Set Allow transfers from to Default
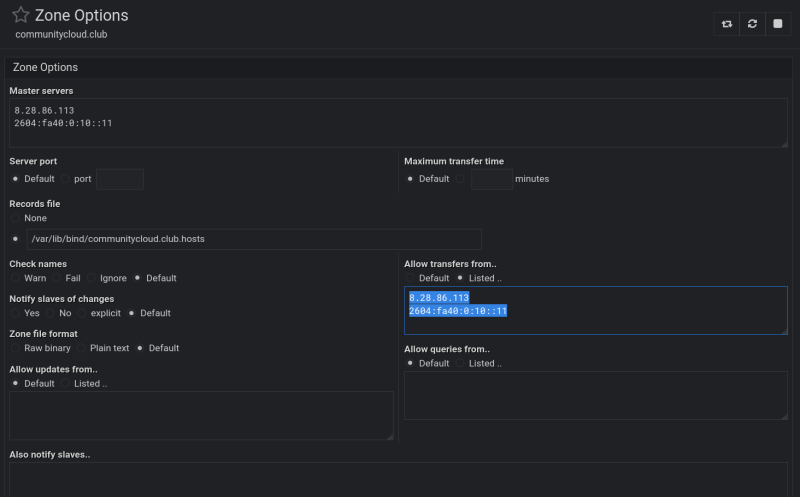Image resolution: width=800 pixels, height=497 pixels. click(410, 278)
